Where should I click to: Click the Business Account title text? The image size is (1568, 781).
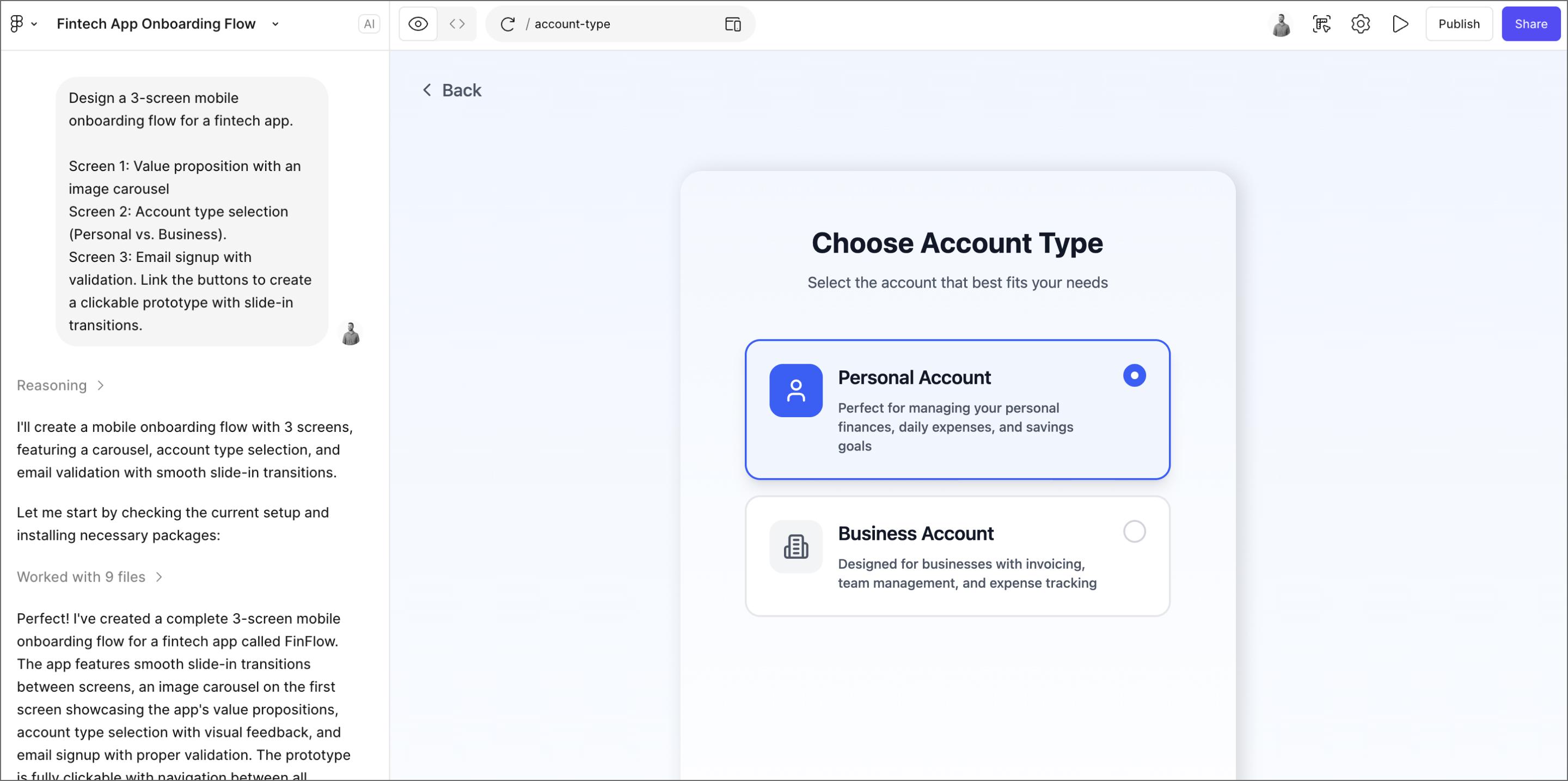point(915,533)
